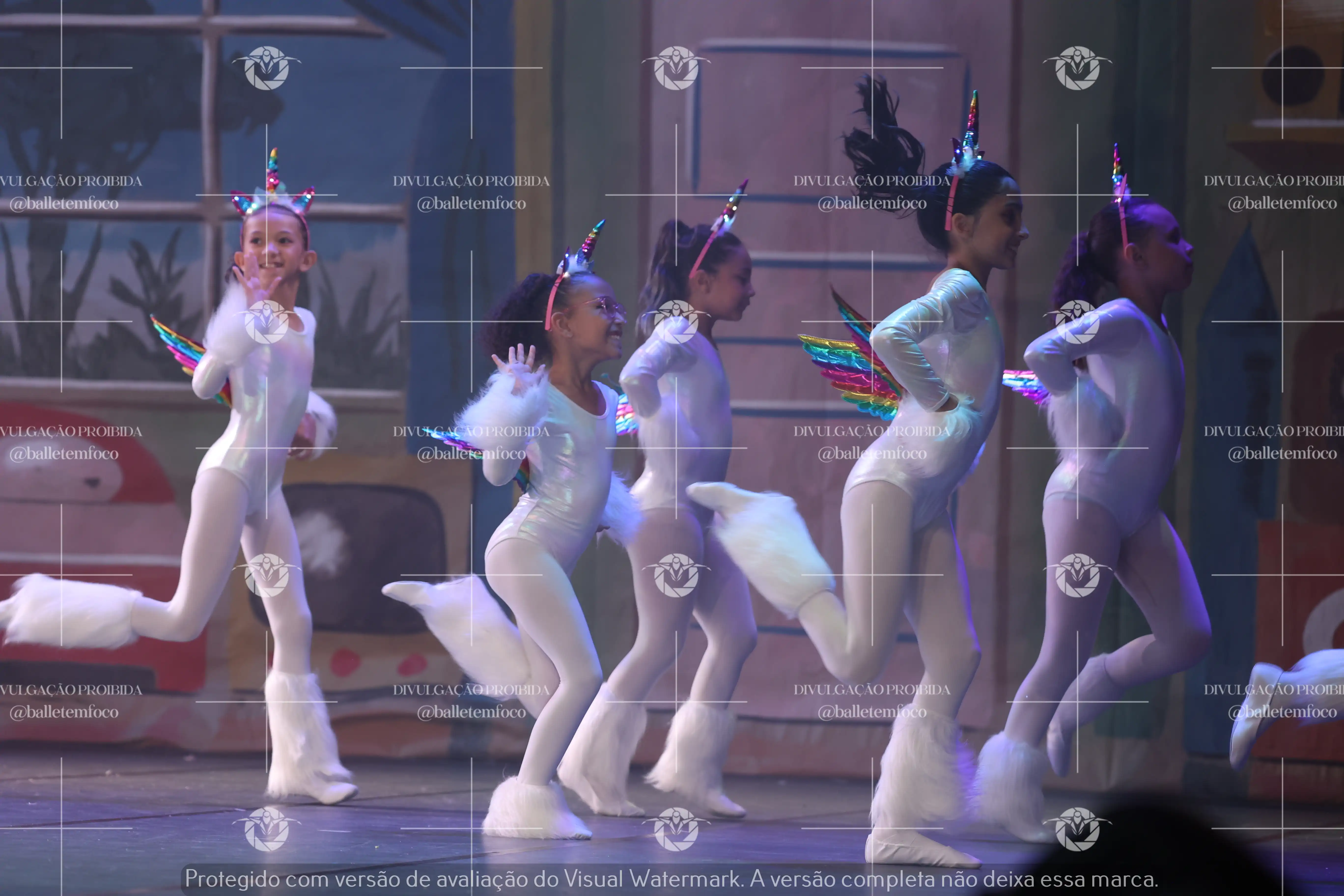Click the camera logo watermark above the leftmost dancer's head
This screenshot has width=1344, height=896.
click(266, 68)
